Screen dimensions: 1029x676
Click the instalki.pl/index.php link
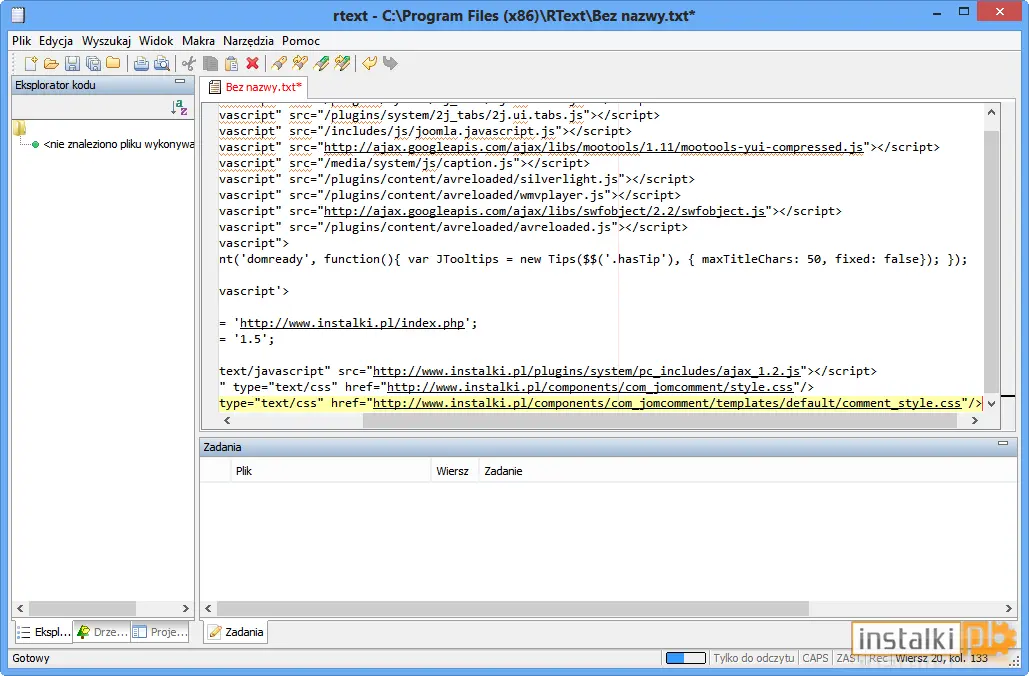[352, 323]
